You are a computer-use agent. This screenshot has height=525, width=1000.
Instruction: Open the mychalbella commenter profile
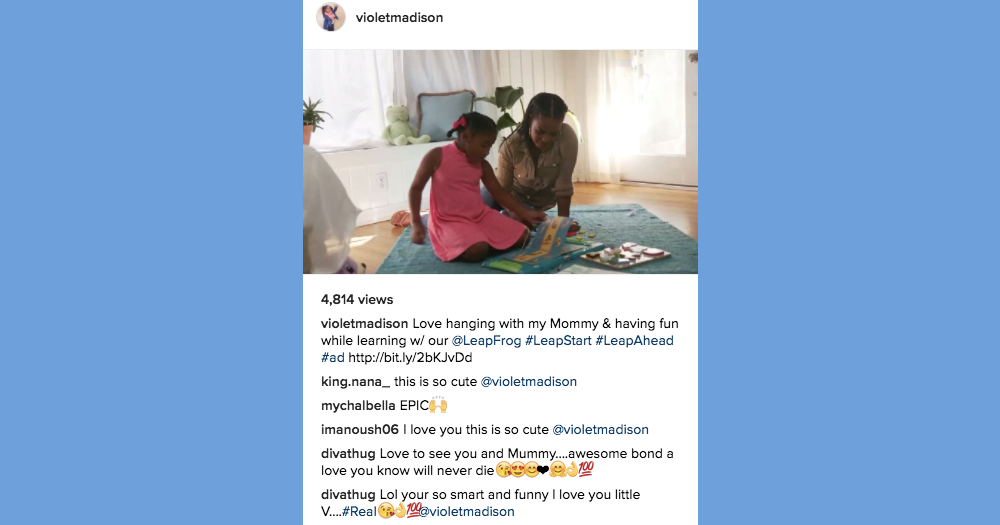click(358, 406)
